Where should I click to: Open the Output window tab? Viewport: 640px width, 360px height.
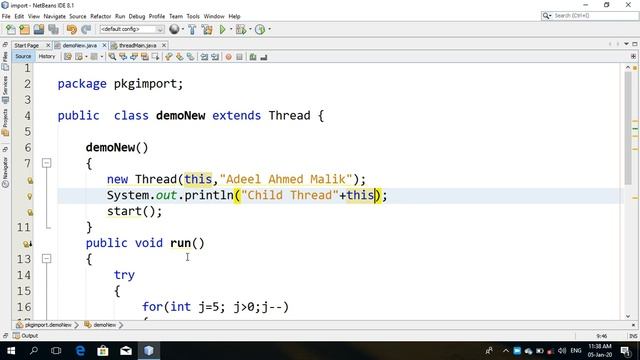(x=25, y=336)
